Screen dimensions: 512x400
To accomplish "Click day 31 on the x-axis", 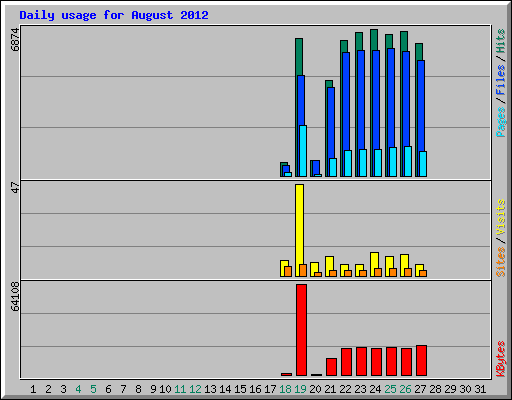I will [x=480, y=389].
